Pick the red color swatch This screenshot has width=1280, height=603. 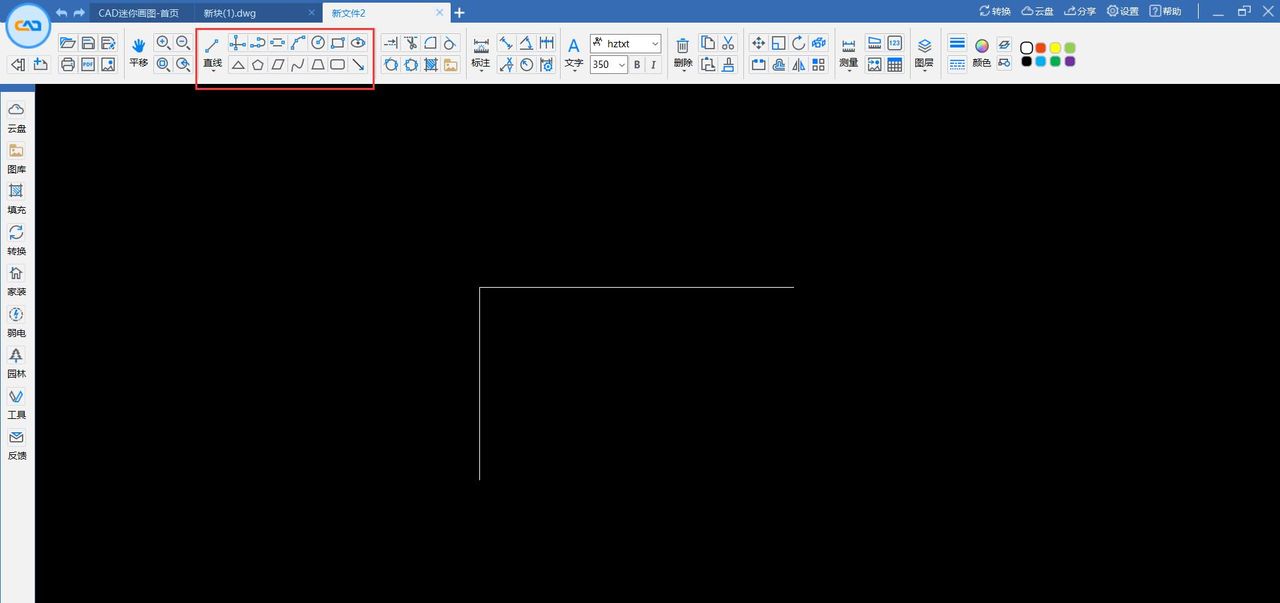[x=1041, y=48]
